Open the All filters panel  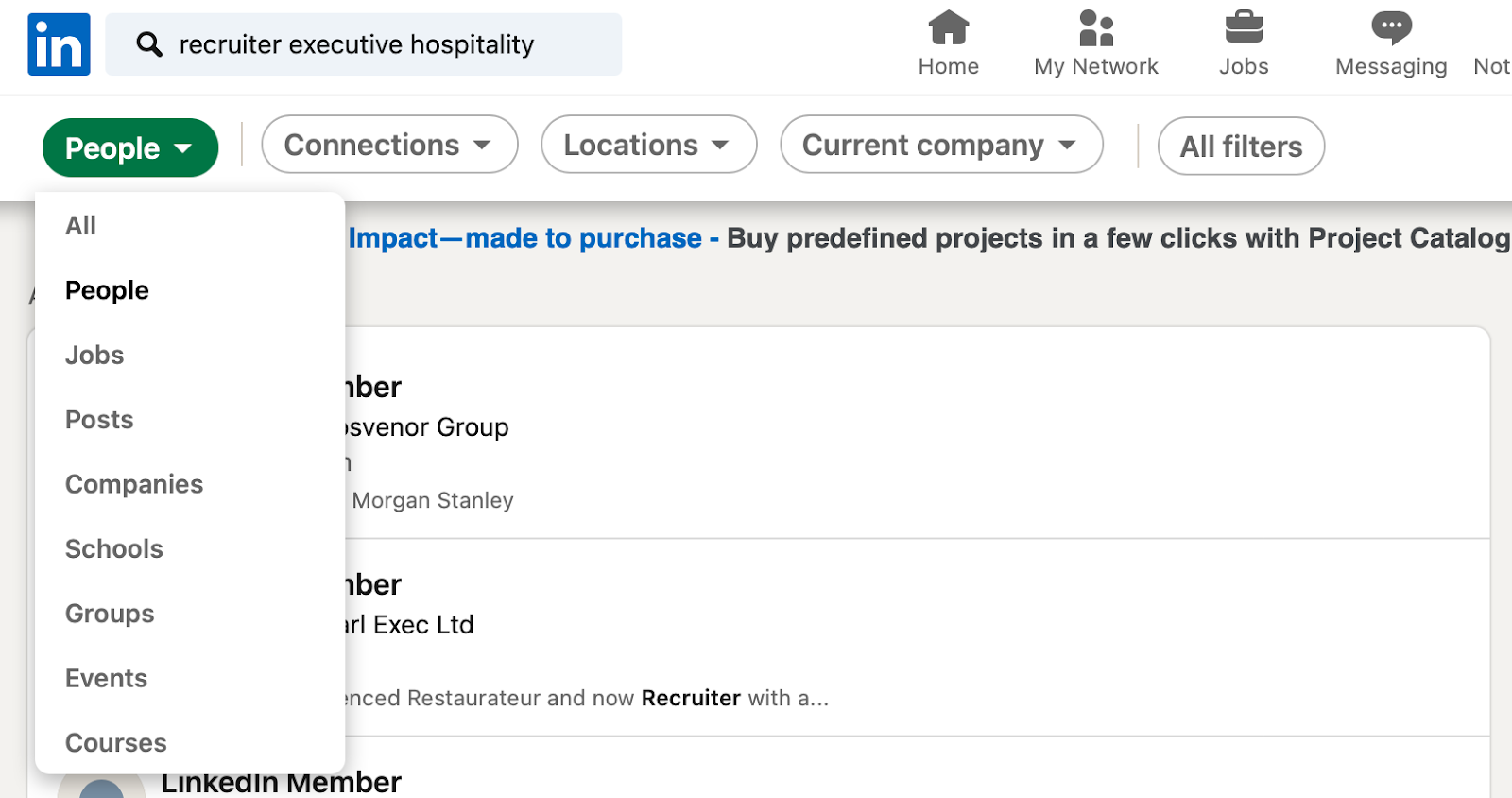1240,147
